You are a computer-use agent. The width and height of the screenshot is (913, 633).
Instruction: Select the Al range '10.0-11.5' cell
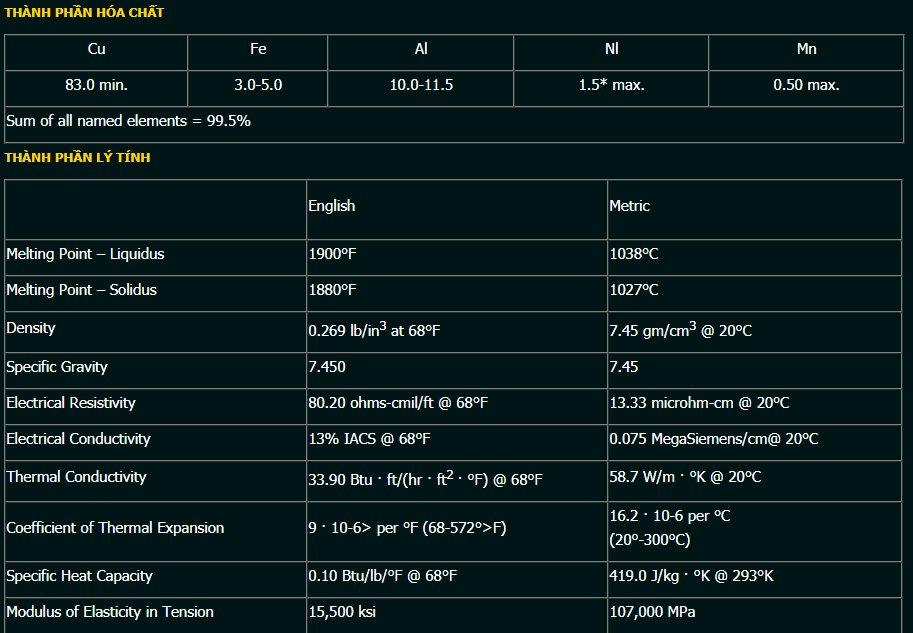point(421,85)
